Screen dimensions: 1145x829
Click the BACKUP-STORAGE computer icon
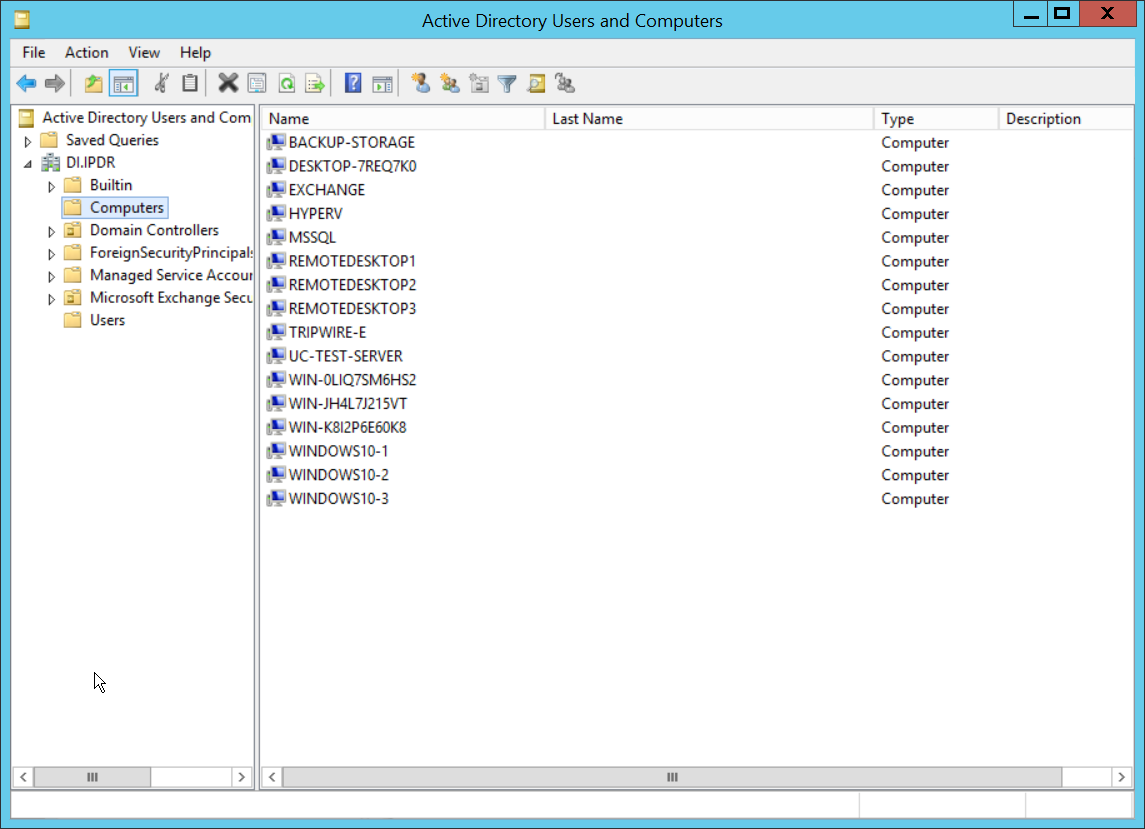pyautogui.click(x=276, y=142)
